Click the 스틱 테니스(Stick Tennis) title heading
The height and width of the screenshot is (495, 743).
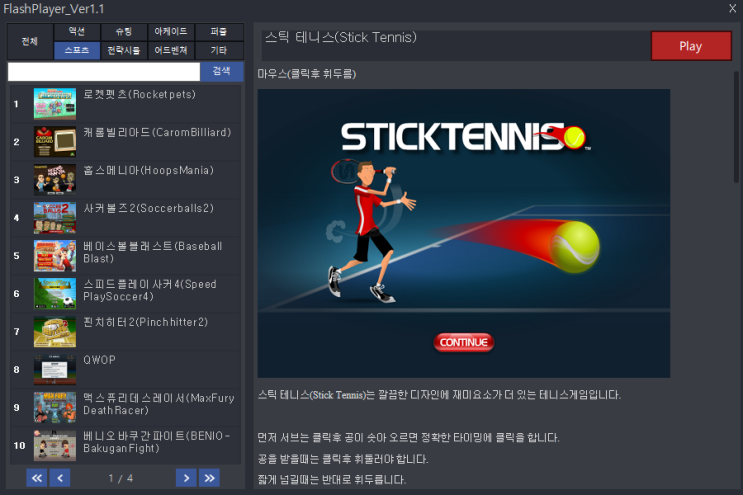pyautogui.click(x=341, y=37)
